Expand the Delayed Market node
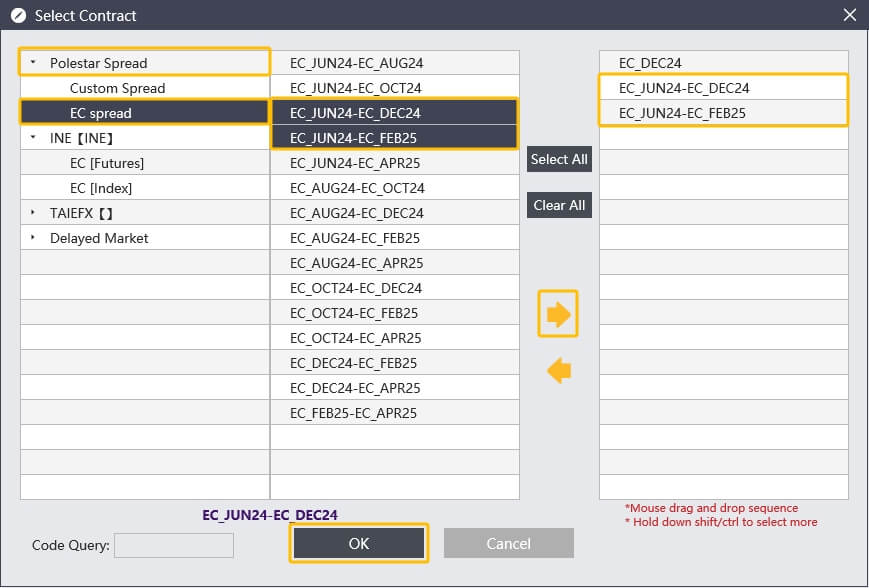 (x=32, y=238)
